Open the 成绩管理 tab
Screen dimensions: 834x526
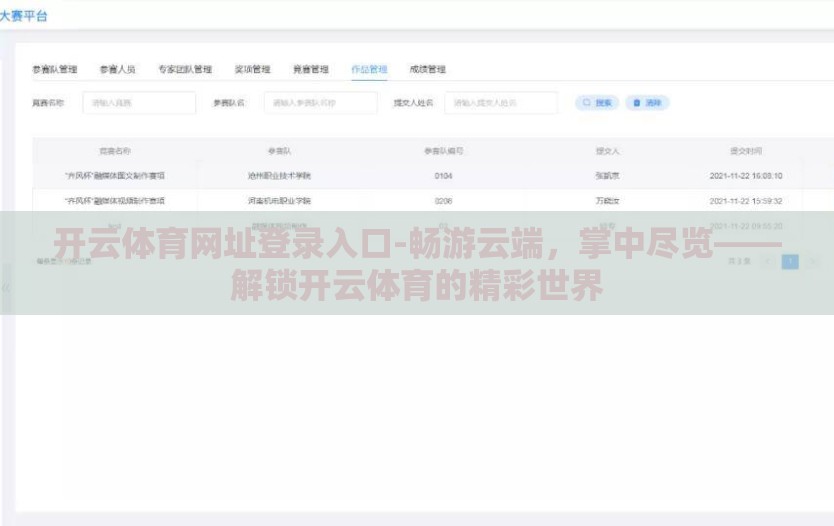click(x=428, y=69)
